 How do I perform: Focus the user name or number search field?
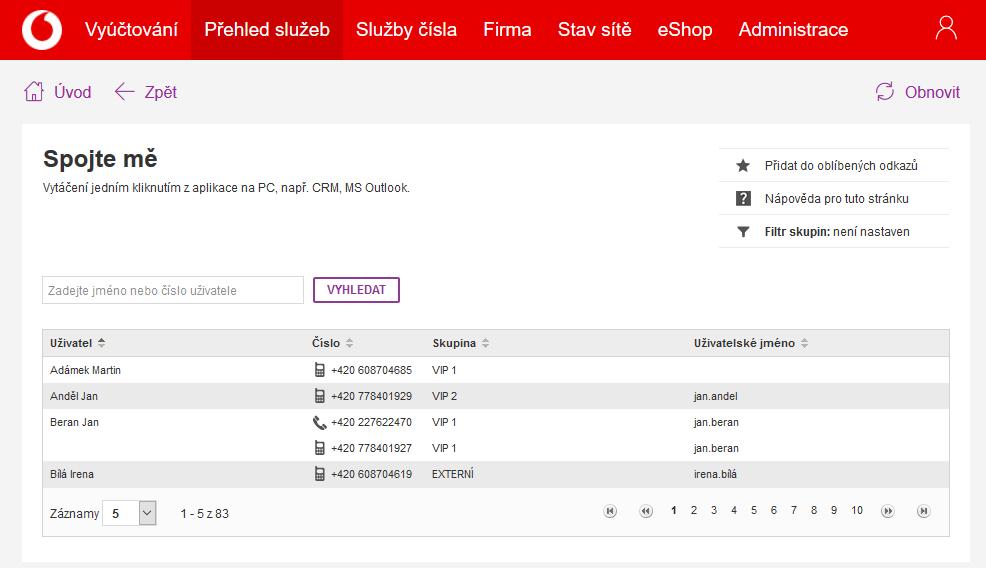(173, 290)
